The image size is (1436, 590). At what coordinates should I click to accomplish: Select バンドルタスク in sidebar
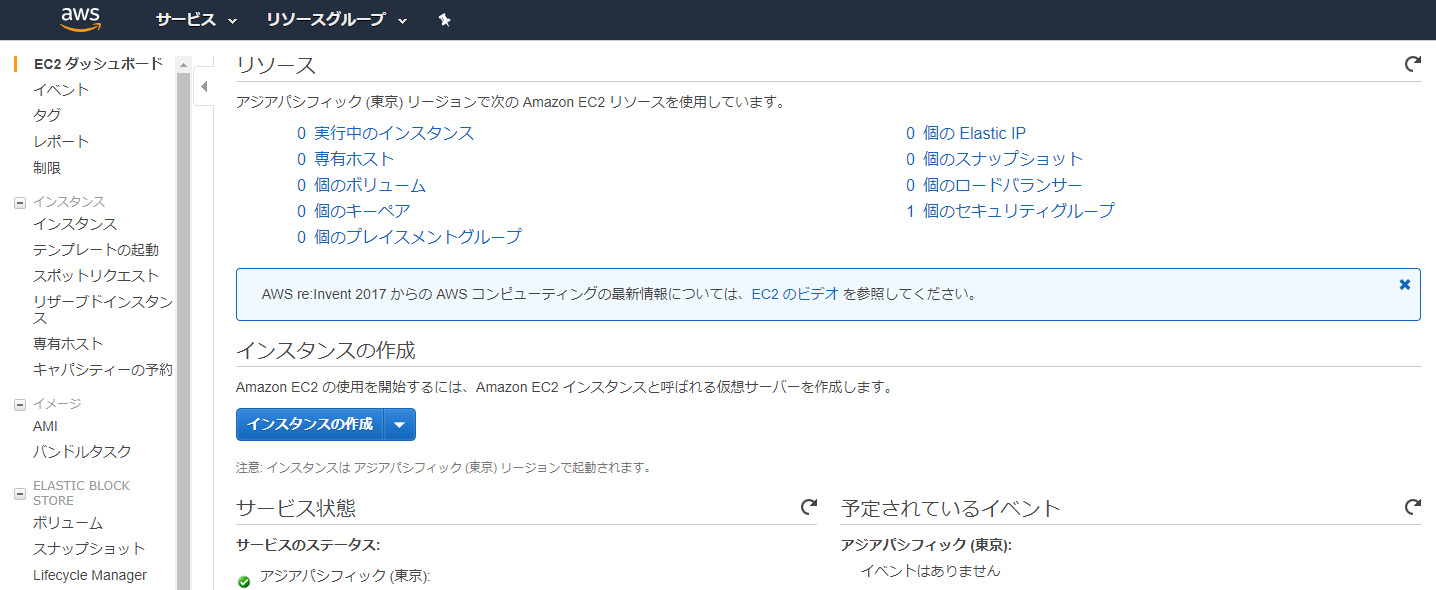point(82,452)
